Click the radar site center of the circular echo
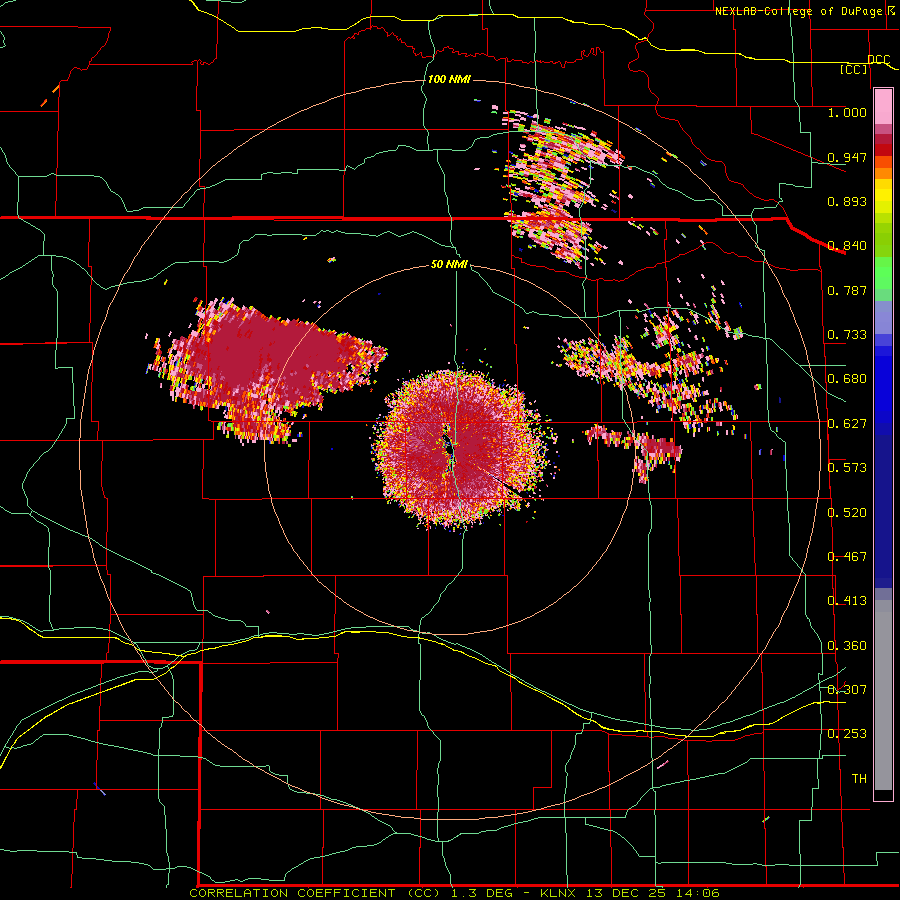The image size is (900, 900). (451, 449)
